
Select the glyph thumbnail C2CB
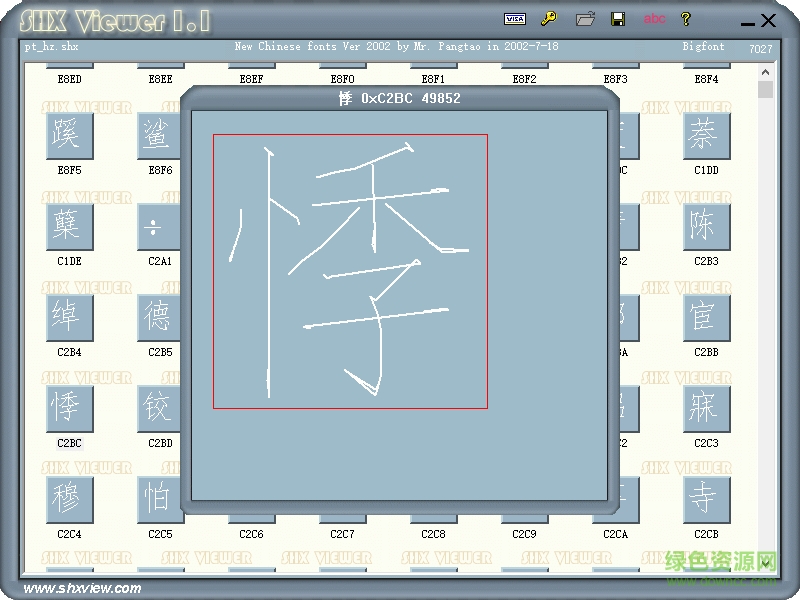click(x=705, y=500)
